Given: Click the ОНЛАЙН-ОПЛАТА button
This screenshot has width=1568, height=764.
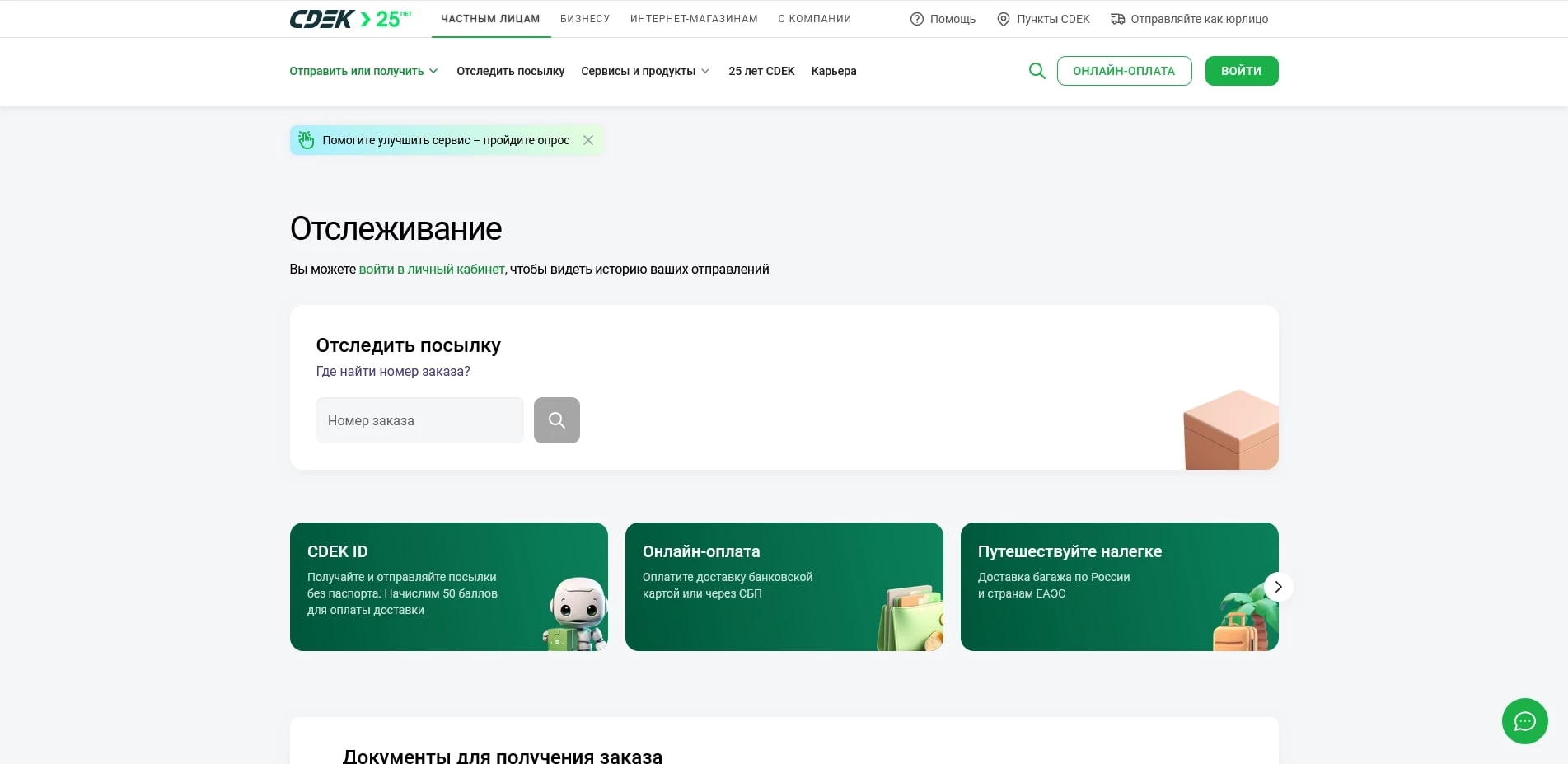Looking at the screenshot, I should tap(1124, 71).
